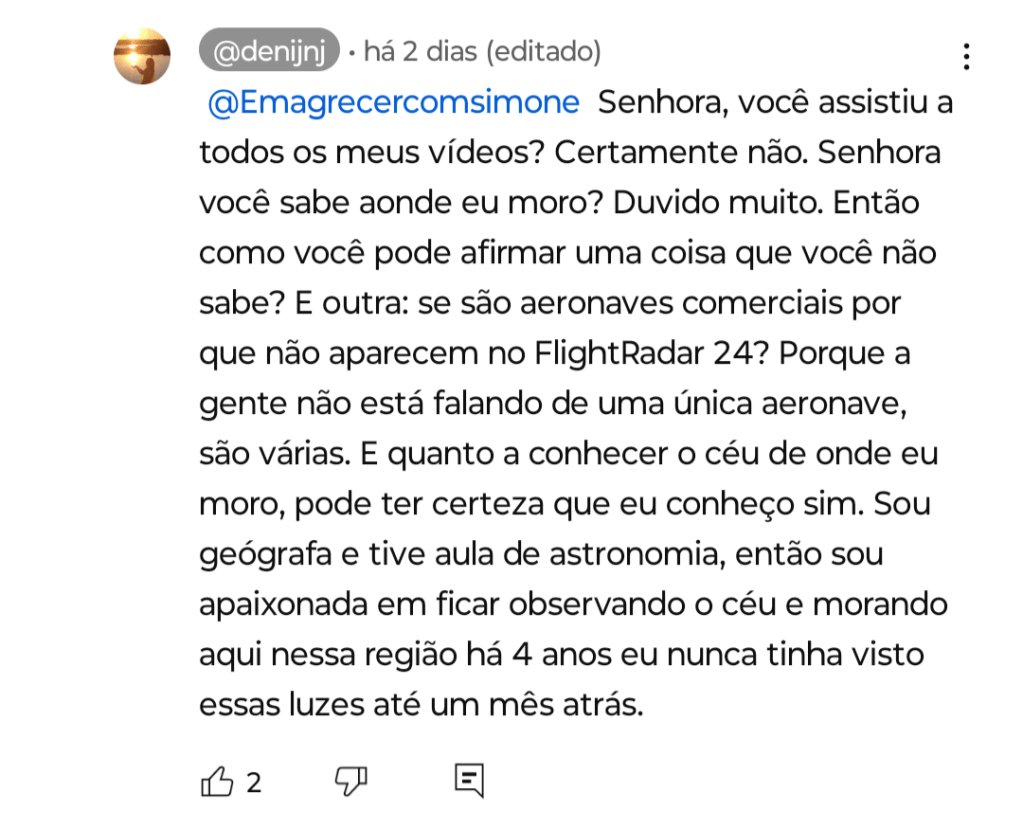Open the commenter's profile avatar
The width and height of the screenshot is (1023, 829).
point(142,57)
